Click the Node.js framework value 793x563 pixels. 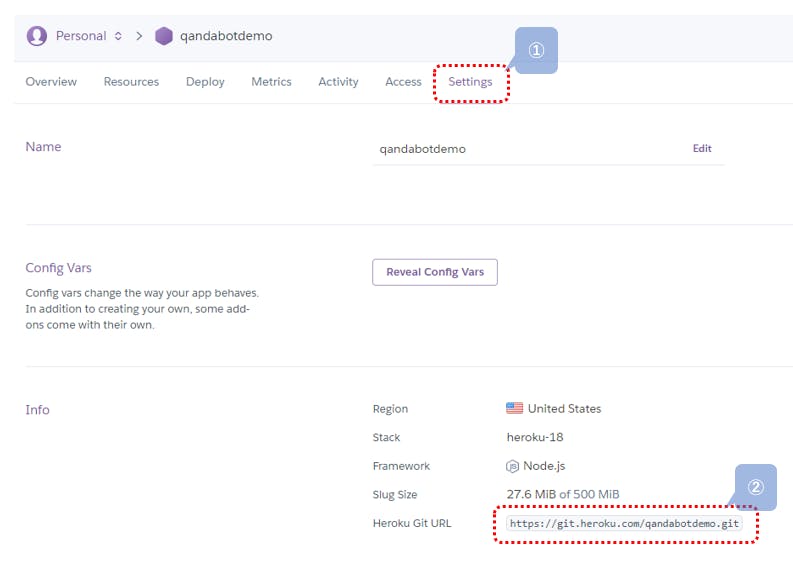[544, 466]
